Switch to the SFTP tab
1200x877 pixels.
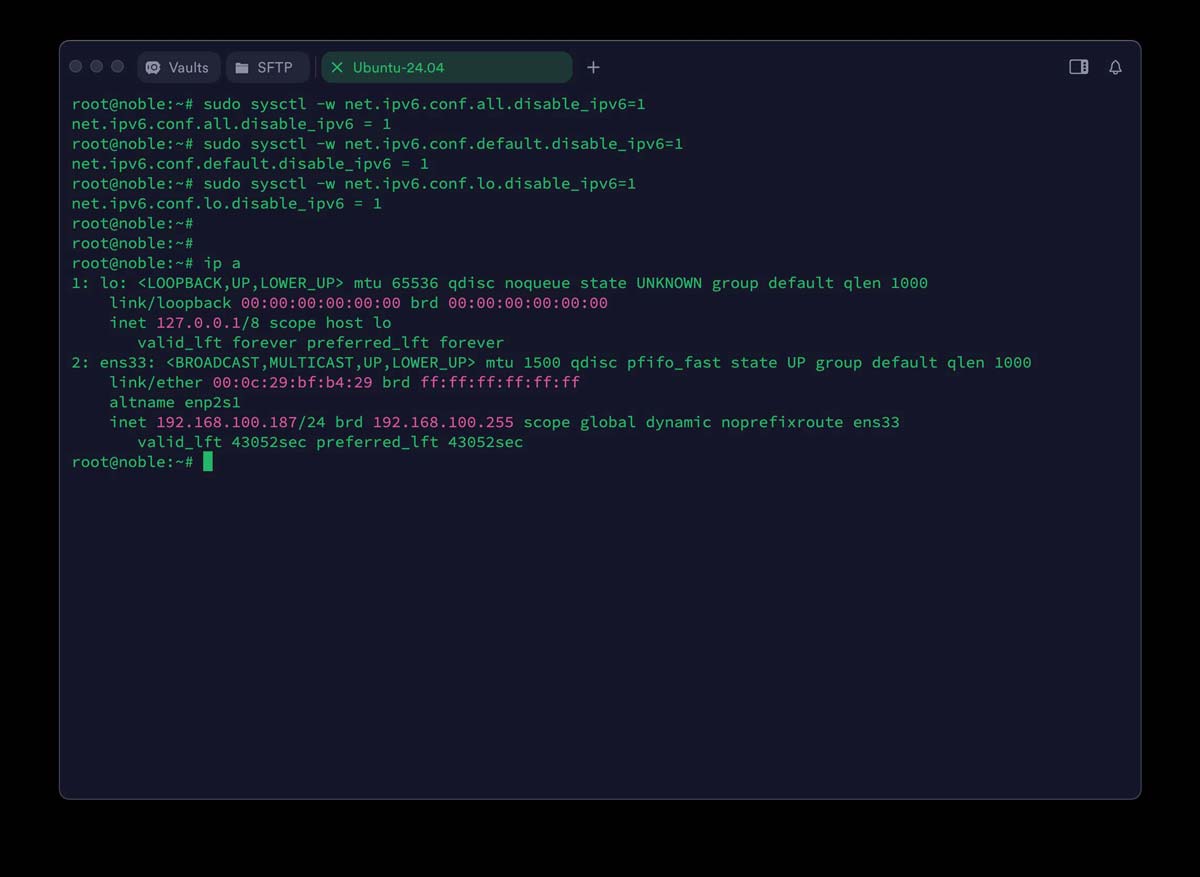pos(267,66)
